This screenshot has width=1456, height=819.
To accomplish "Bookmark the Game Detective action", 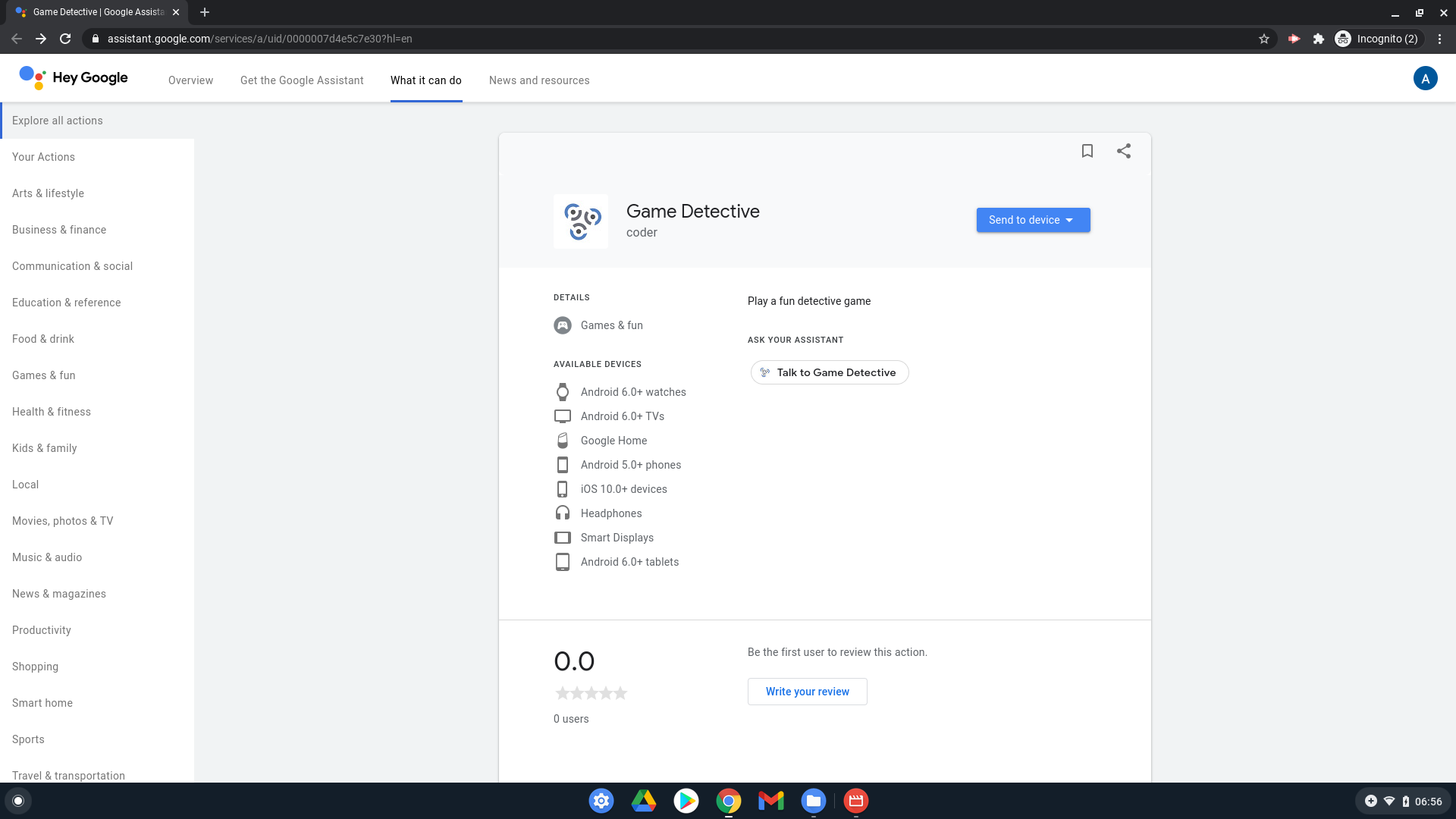I will 1087,151.
